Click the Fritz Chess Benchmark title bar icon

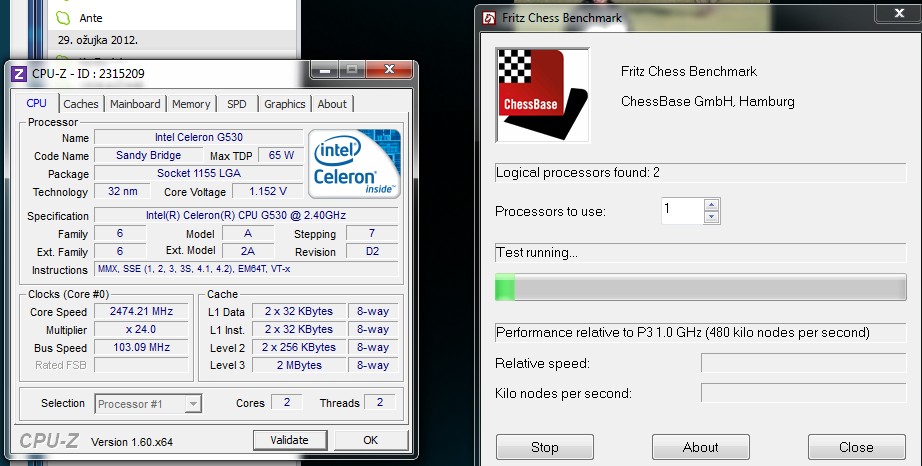click(489, 18)
